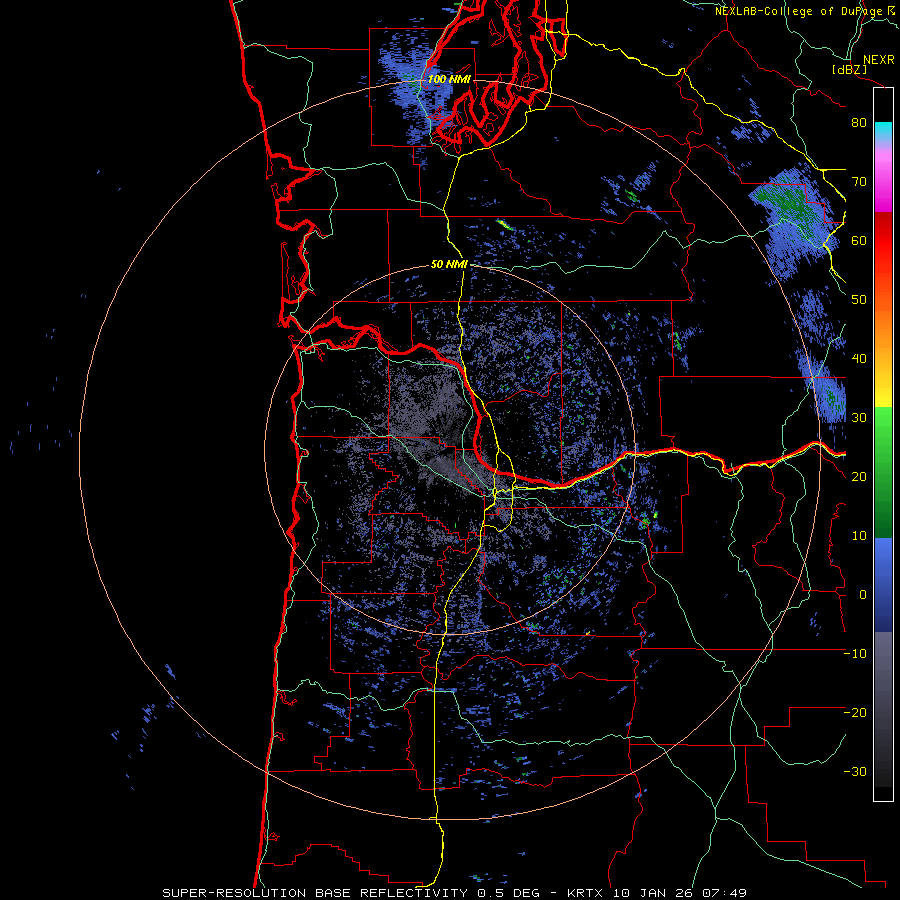Click the 50 NMI range ring label

(449, 265)
